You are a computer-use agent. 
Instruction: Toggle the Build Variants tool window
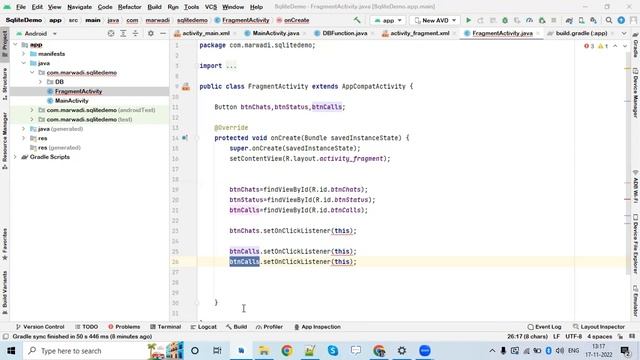click(x=4, y=292)
